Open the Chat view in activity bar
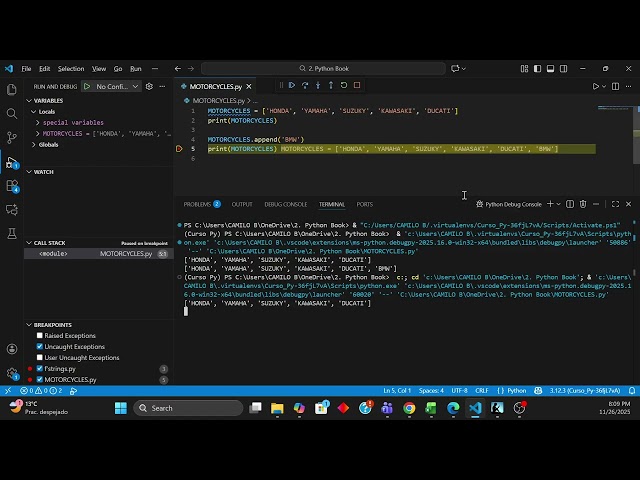Viewport: 640px width, 480px height. pyautogui.click(x=12, y=210)
